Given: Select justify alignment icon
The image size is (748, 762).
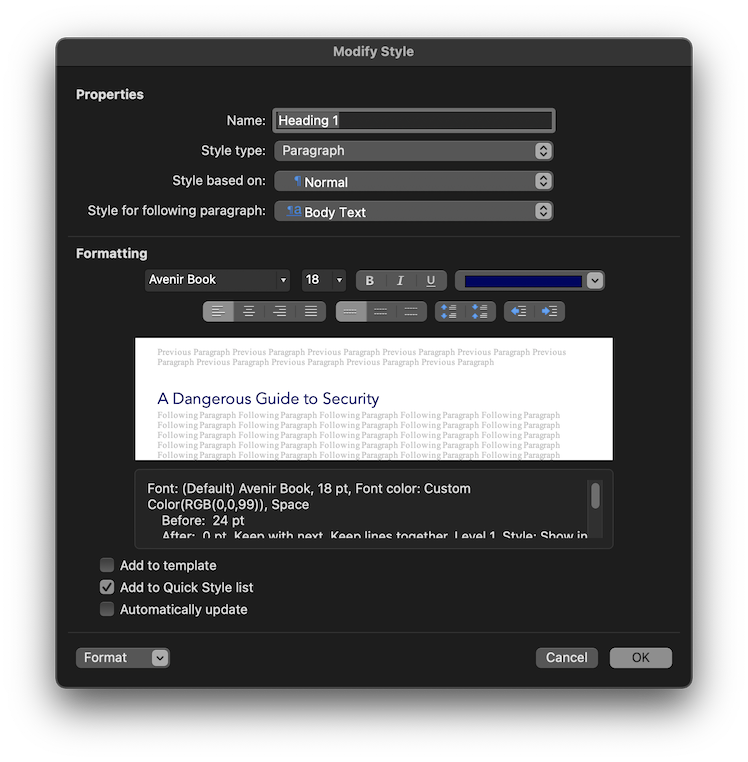Looking at the screenshot, I should (x=311, y=312).
